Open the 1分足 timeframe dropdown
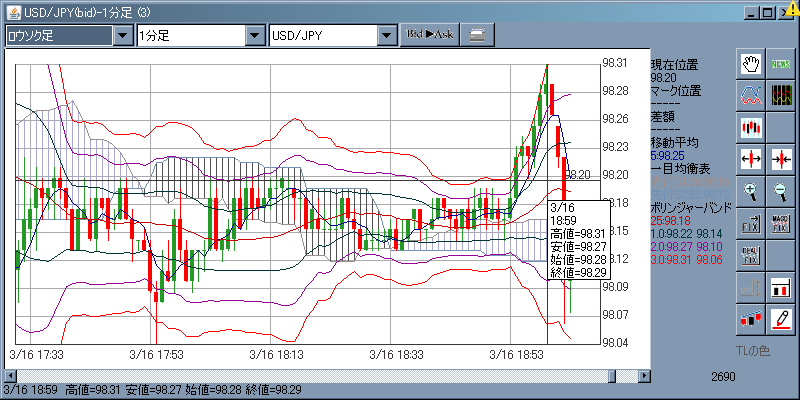Viewport: 800px width, 400px height. [x=255, y=36]
